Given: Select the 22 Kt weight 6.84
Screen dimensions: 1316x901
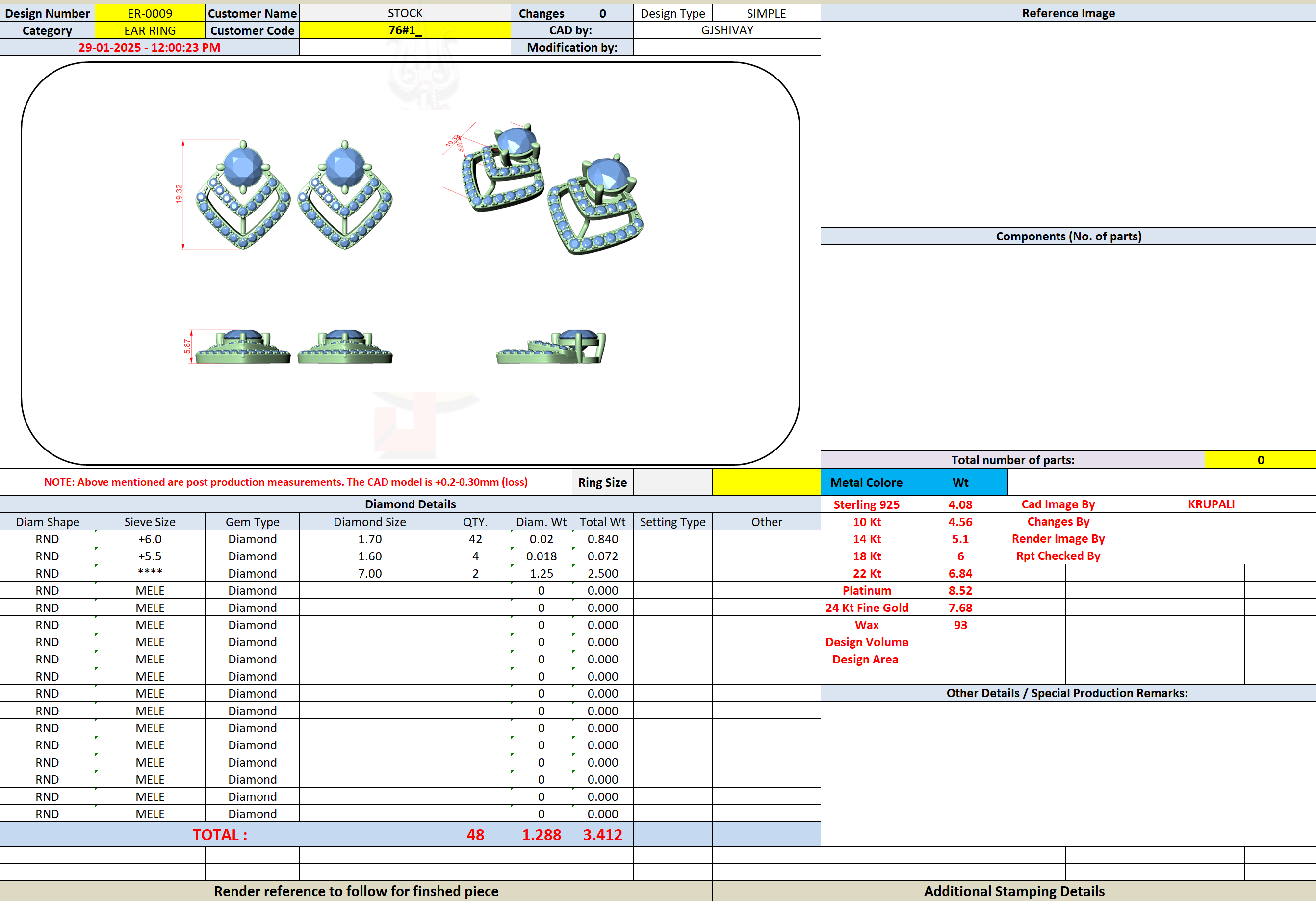Looking at the screenshot, I should pyautogui.click(x=960, y=574).
